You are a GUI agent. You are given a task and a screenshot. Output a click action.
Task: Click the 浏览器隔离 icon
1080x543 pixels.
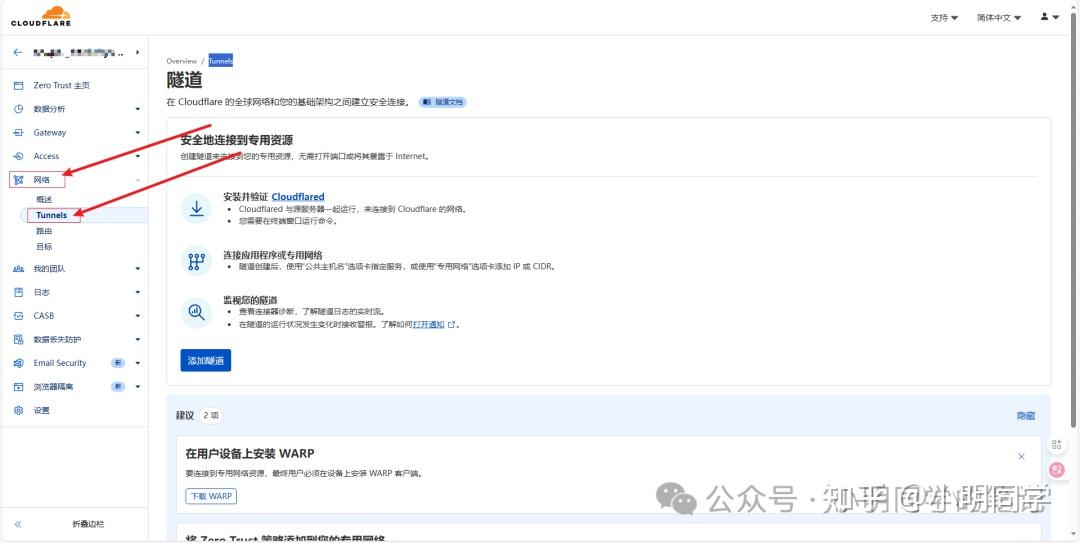pos(19,387)
